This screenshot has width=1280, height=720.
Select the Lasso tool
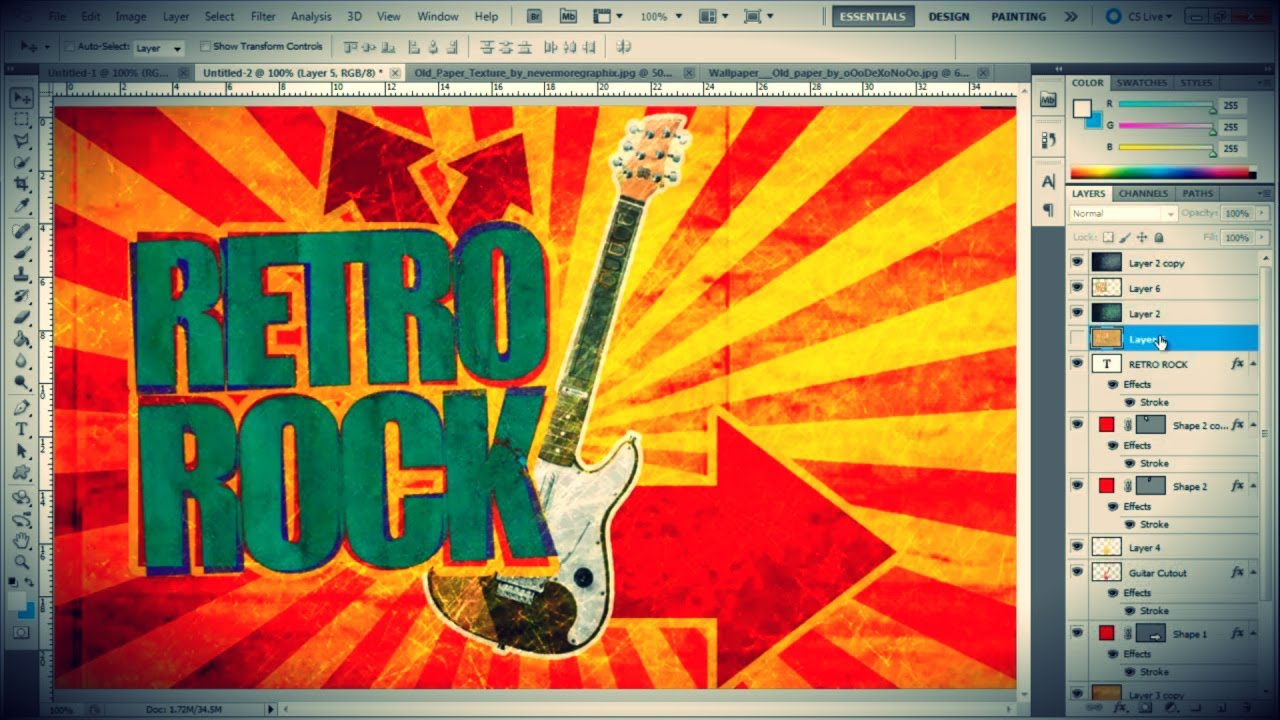[x=21, y=142]
